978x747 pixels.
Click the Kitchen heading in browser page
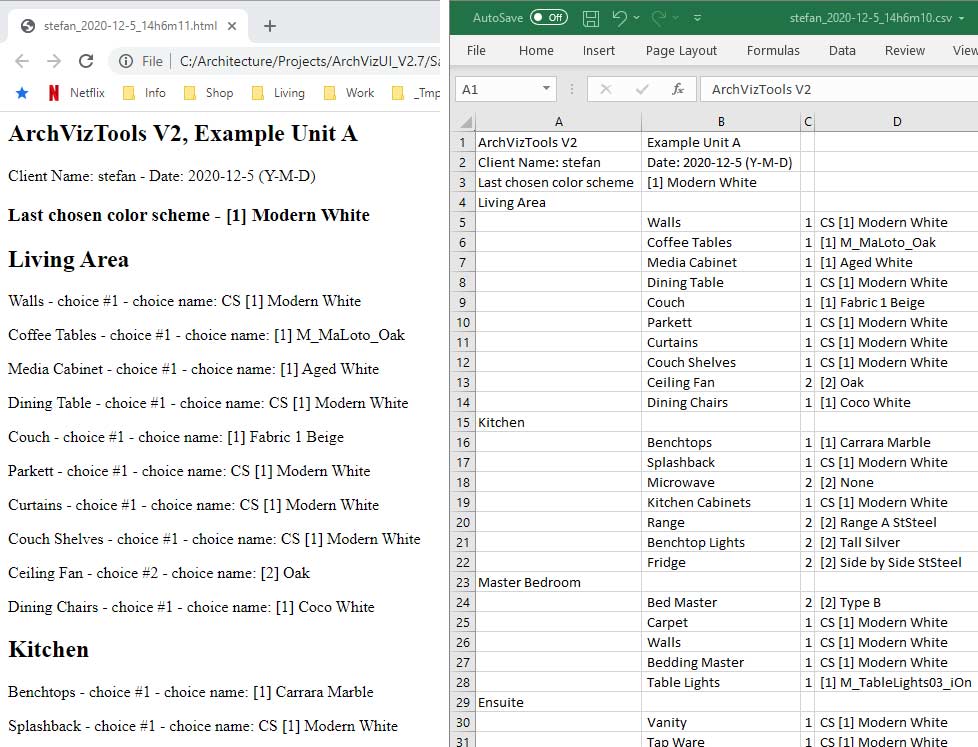[x=49, y=650]
